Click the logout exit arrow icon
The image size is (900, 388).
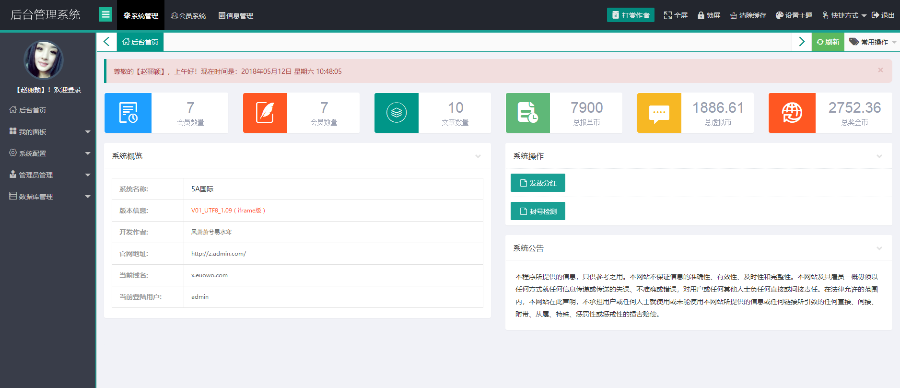click(x=875, y=15)
